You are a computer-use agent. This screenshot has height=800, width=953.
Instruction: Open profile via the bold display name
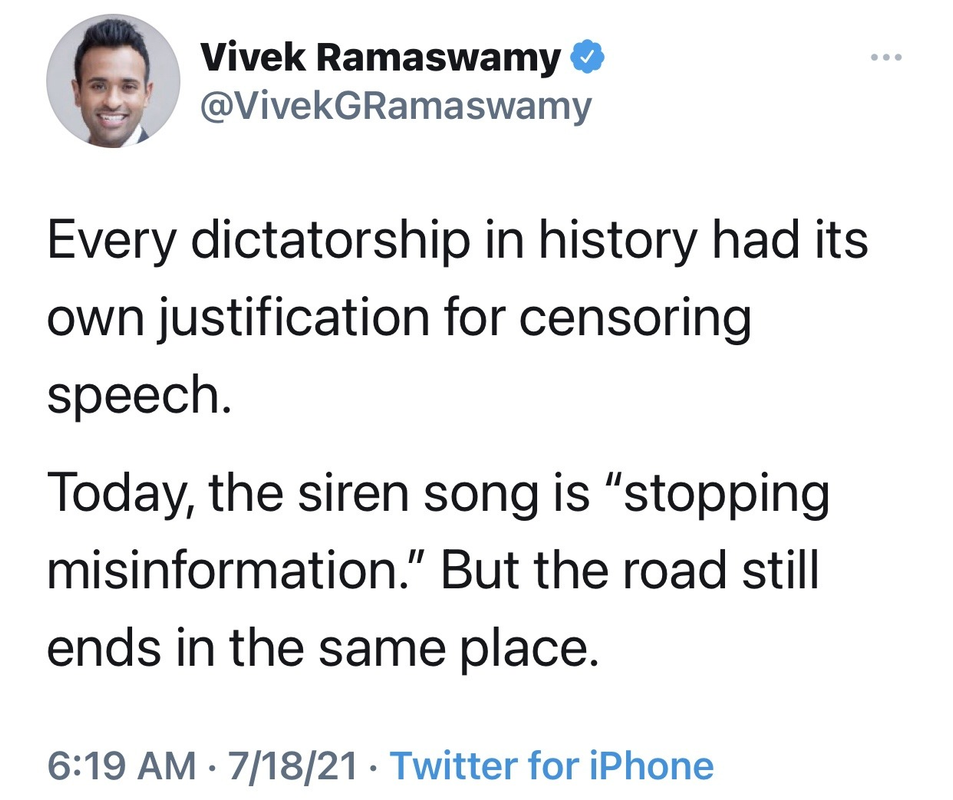[x=380, y=59]
